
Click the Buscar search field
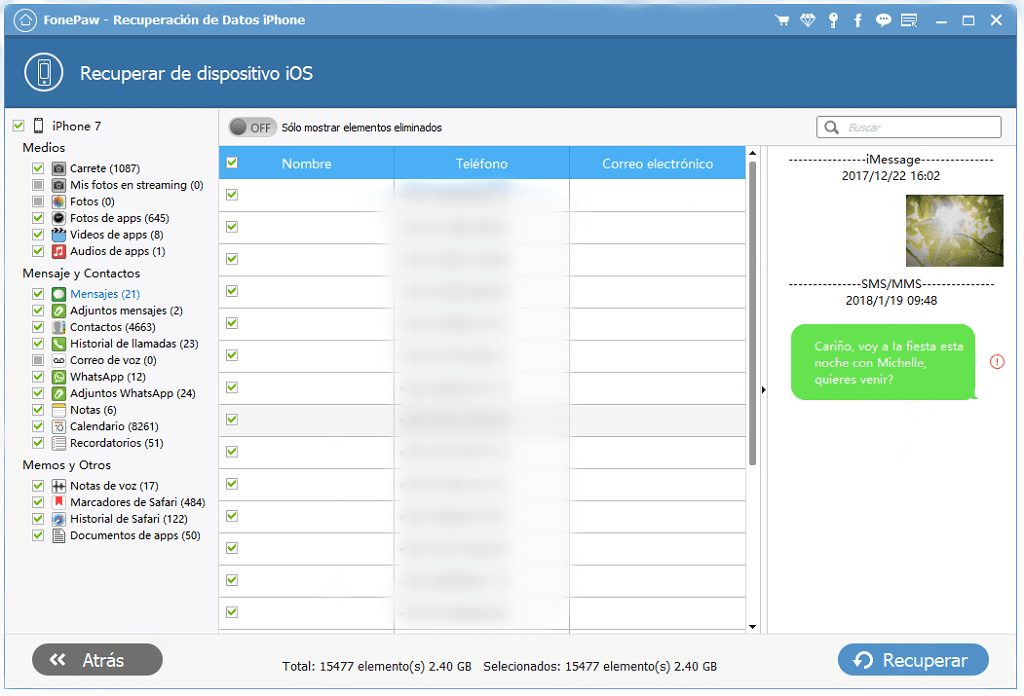(x=908, y=127)
